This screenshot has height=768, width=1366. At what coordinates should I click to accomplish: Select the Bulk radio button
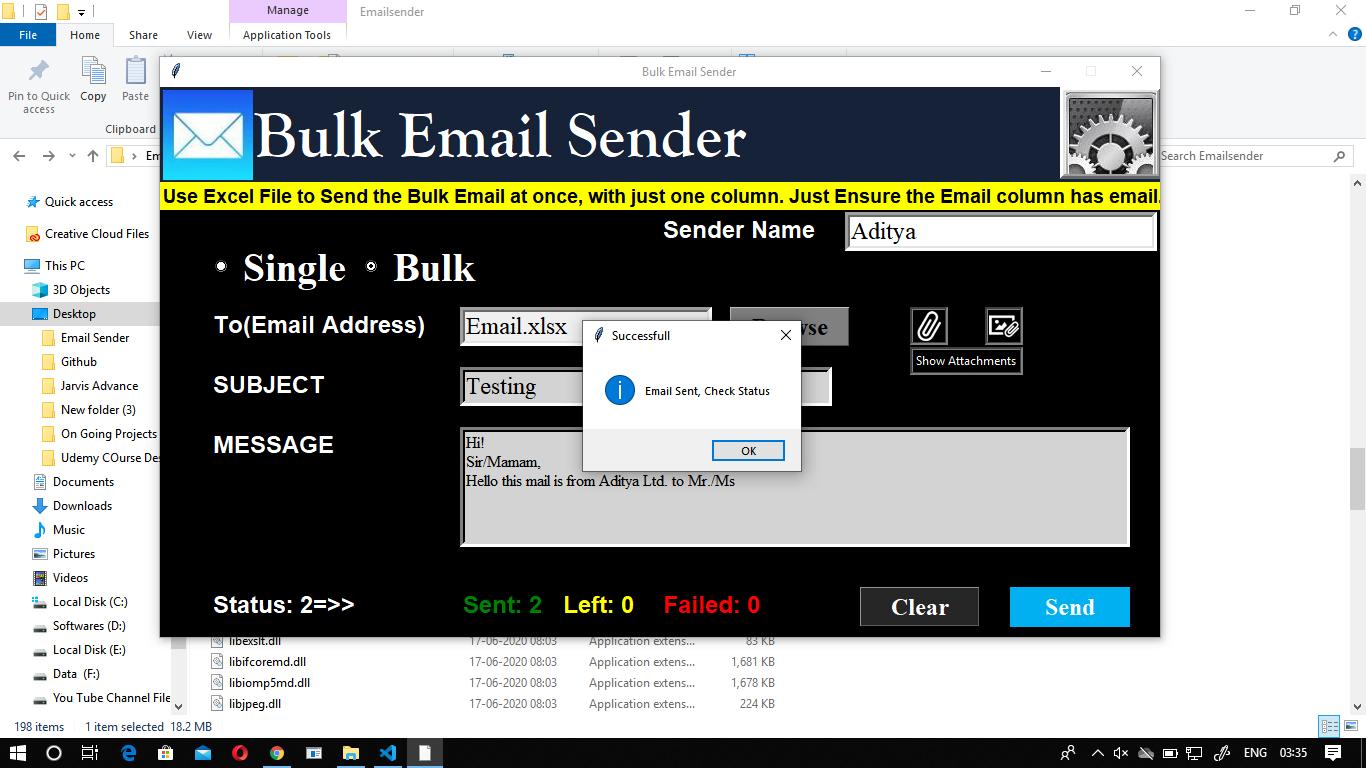point(371,267)
